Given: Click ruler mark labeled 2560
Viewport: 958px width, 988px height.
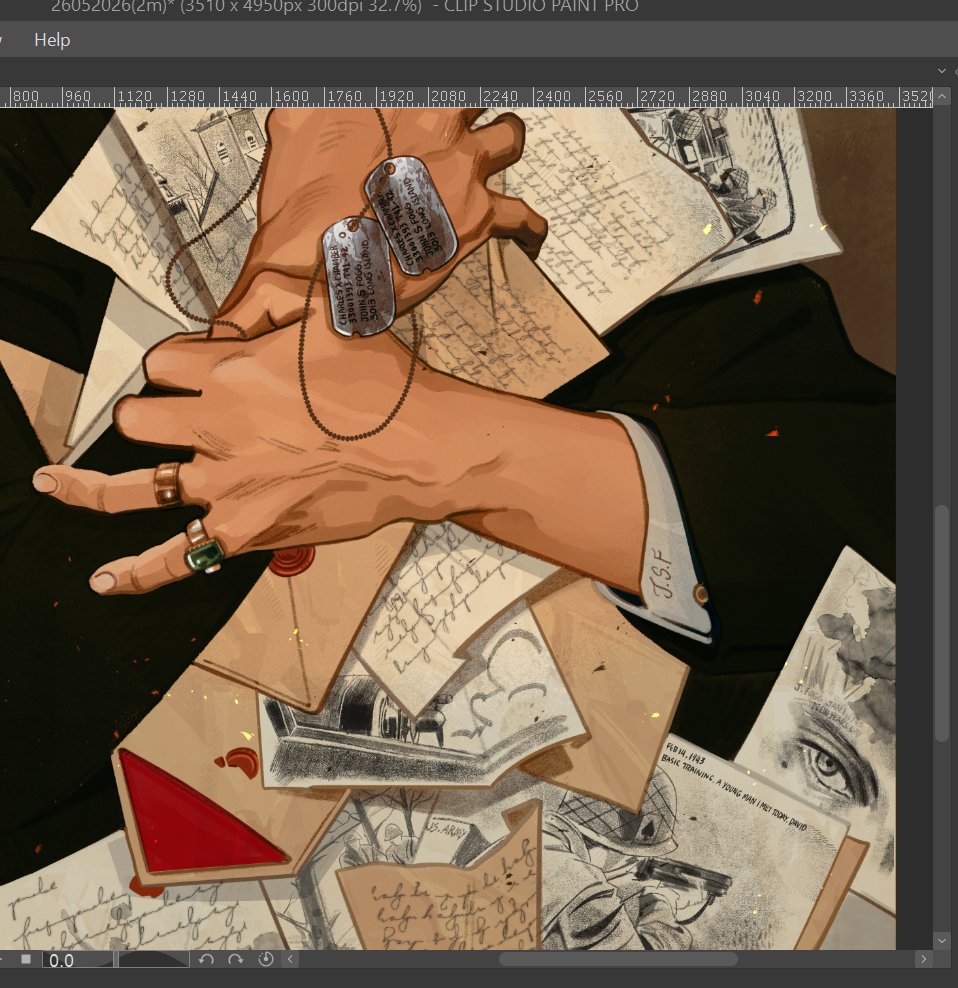Looking at the screenshot, I should point(606,97).
